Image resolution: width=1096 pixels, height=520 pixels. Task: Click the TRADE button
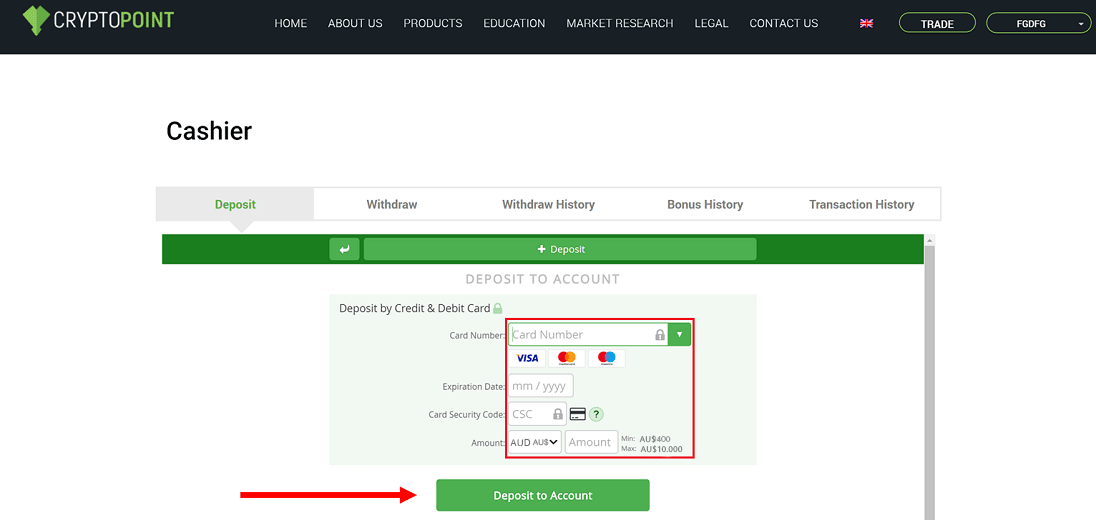pyautogui.click(x=937, y=23)
